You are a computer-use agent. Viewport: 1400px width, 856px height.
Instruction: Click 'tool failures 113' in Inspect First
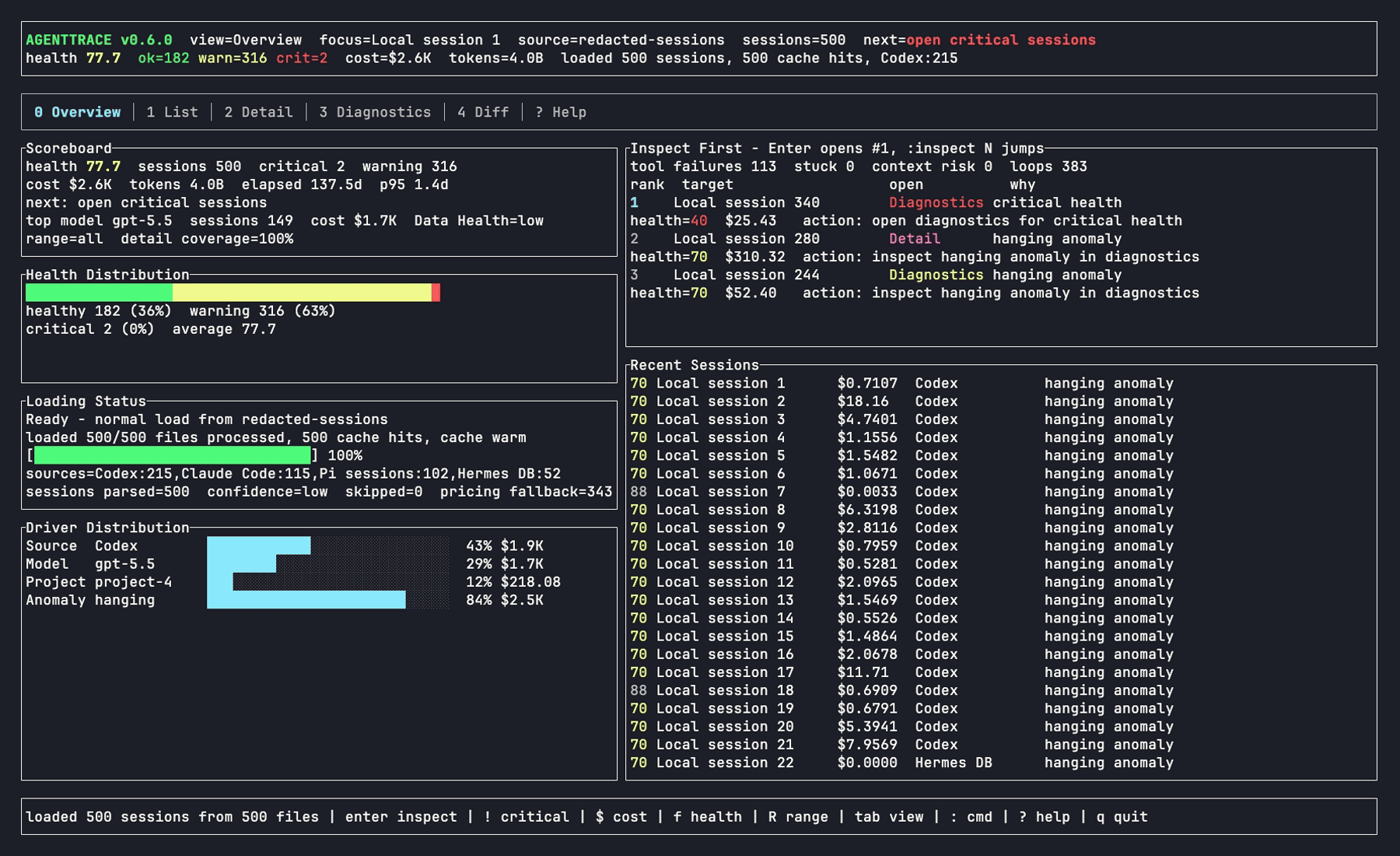[x=703, y=167]
